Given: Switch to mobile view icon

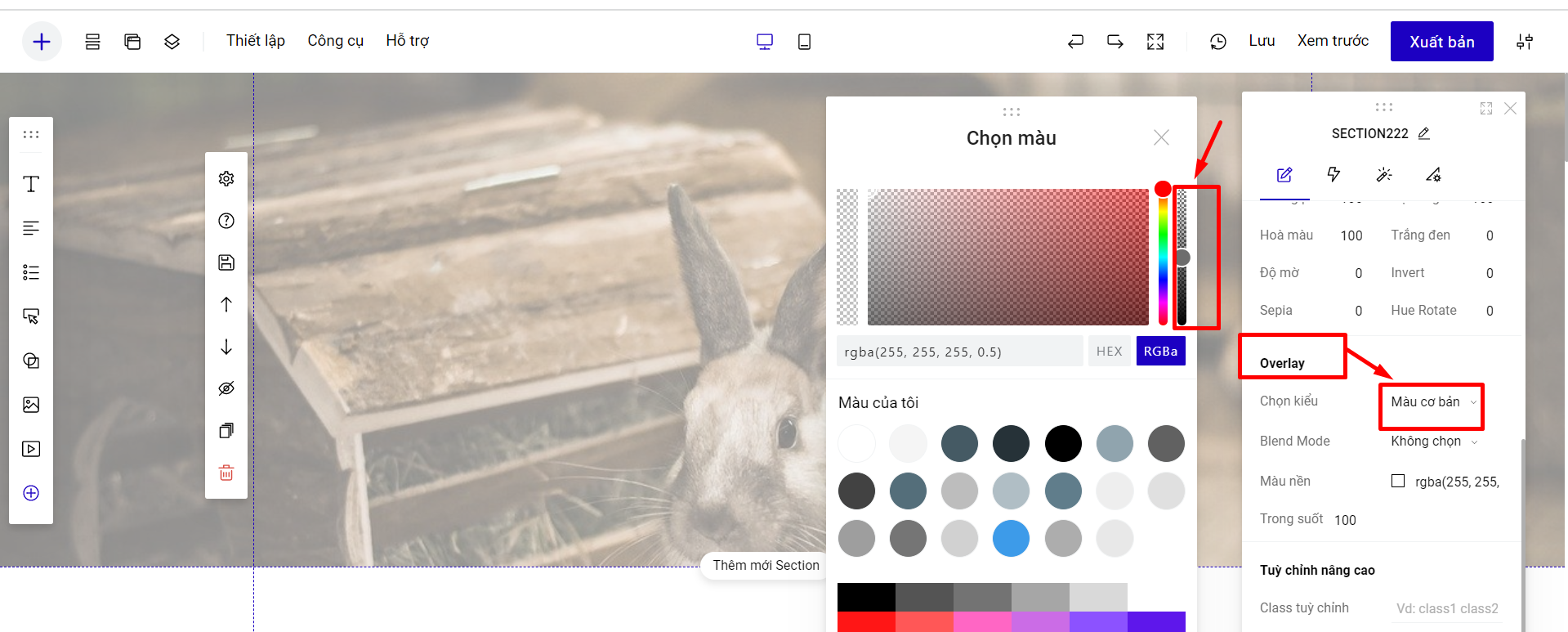Looking at the screenshot, I should tap(804, 42).
